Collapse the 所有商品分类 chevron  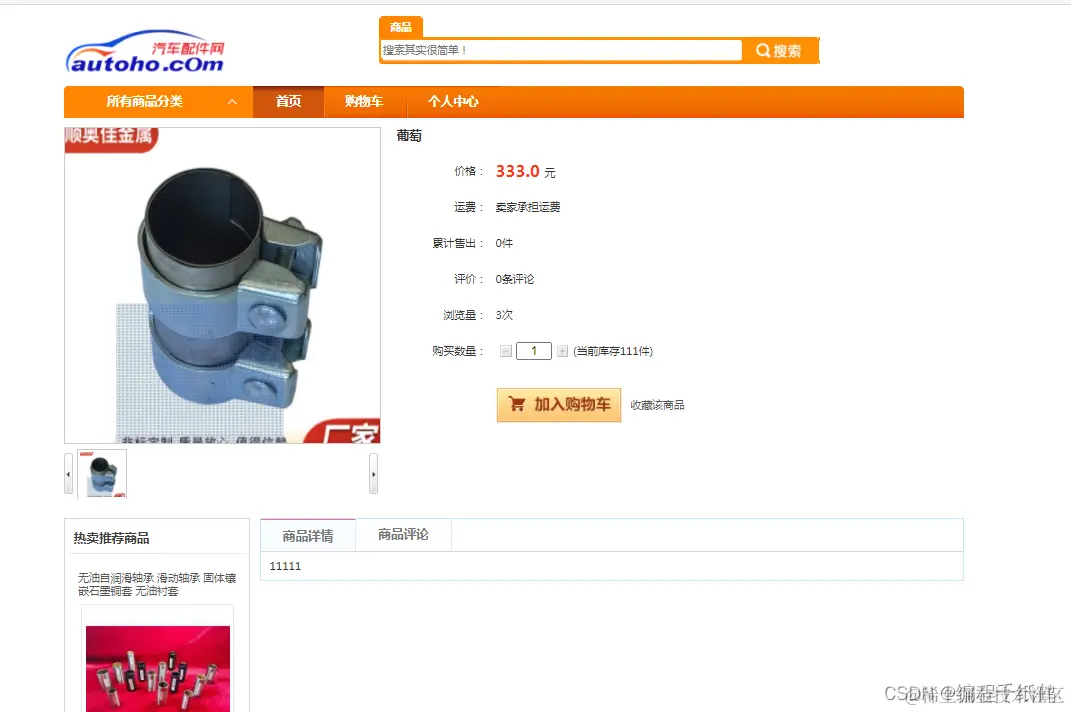point(232,102)
